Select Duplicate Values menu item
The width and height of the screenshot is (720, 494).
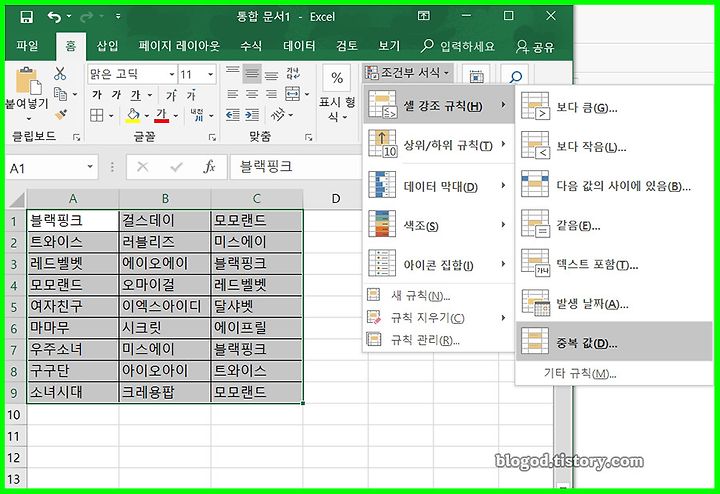point(614,341)
